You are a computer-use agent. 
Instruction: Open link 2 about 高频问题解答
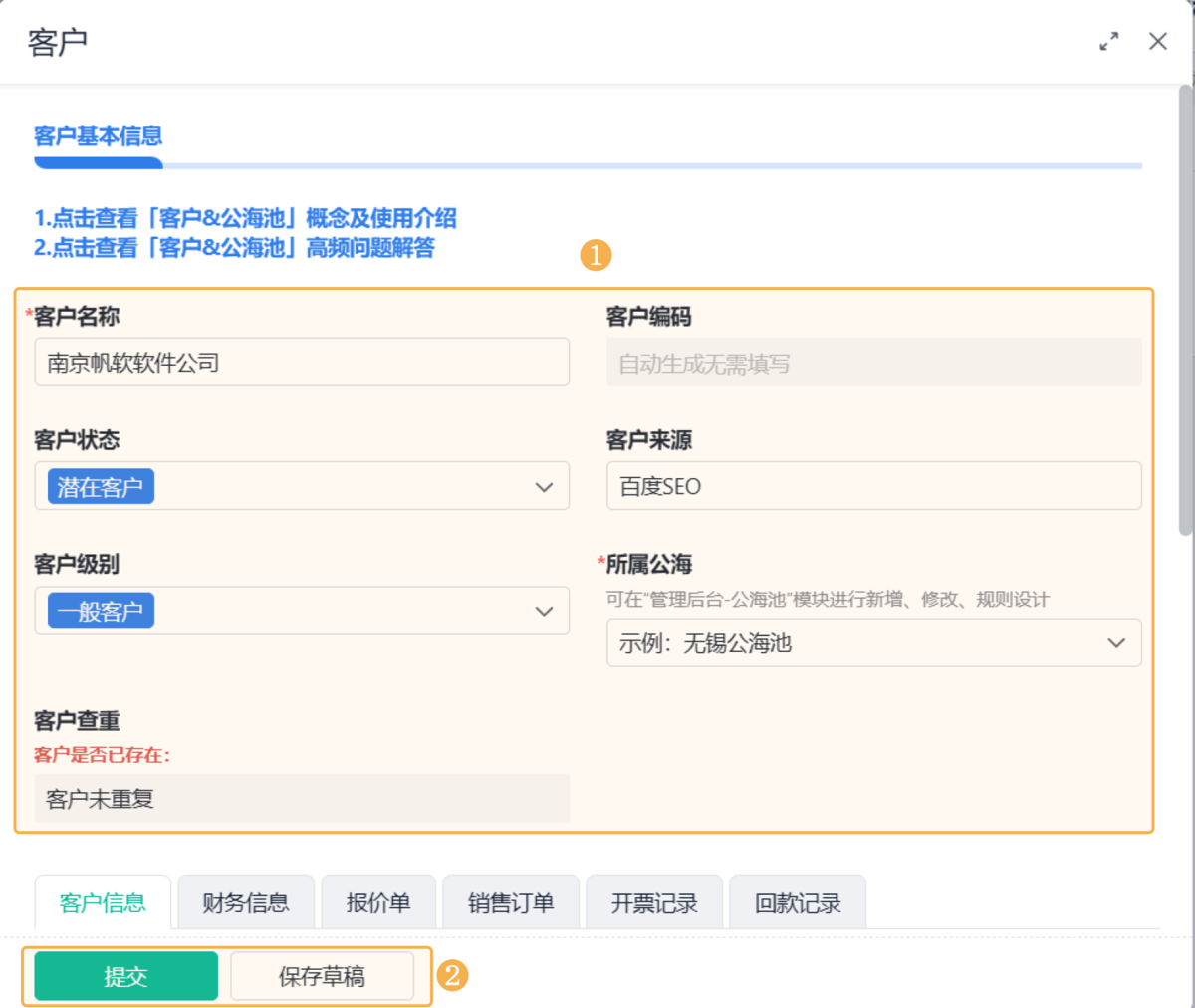(235, 248)
